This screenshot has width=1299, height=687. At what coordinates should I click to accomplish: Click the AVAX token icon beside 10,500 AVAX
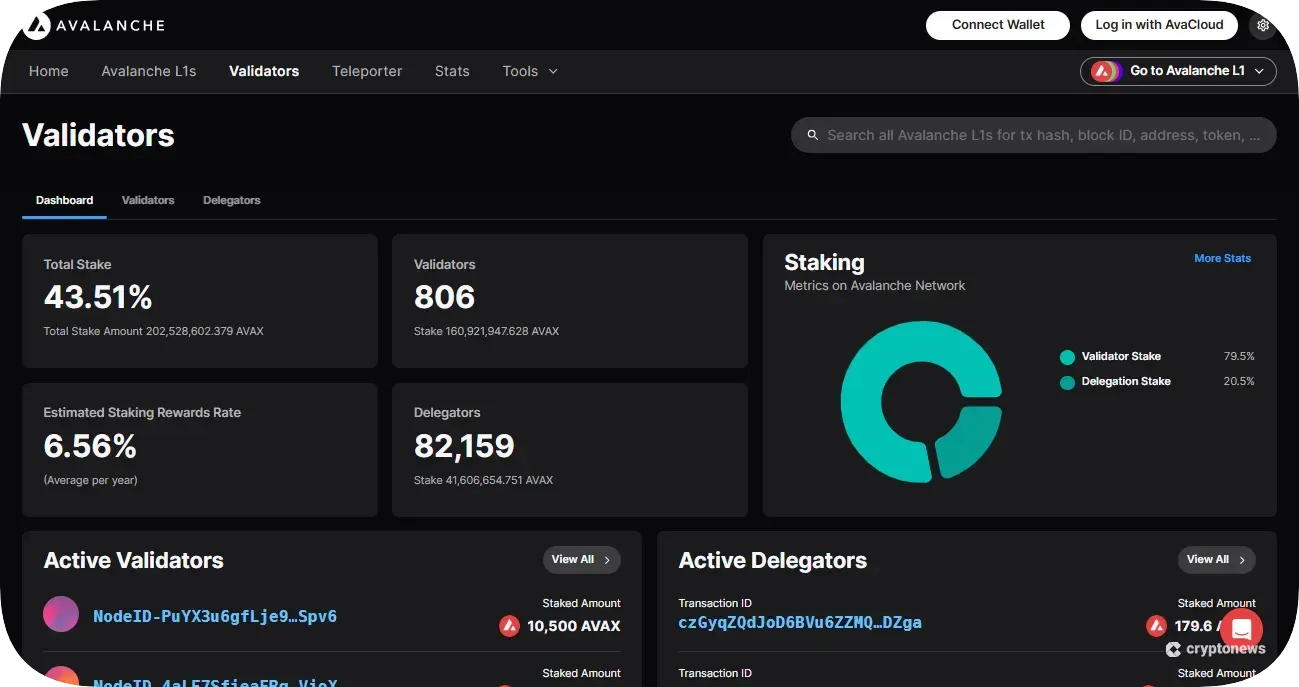506,626
